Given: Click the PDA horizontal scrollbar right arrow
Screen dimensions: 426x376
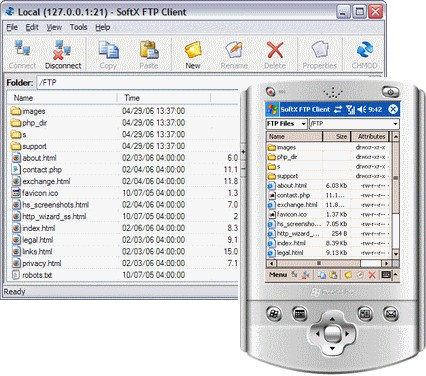Looking at the screenshot, I should [x=387, y=263].
